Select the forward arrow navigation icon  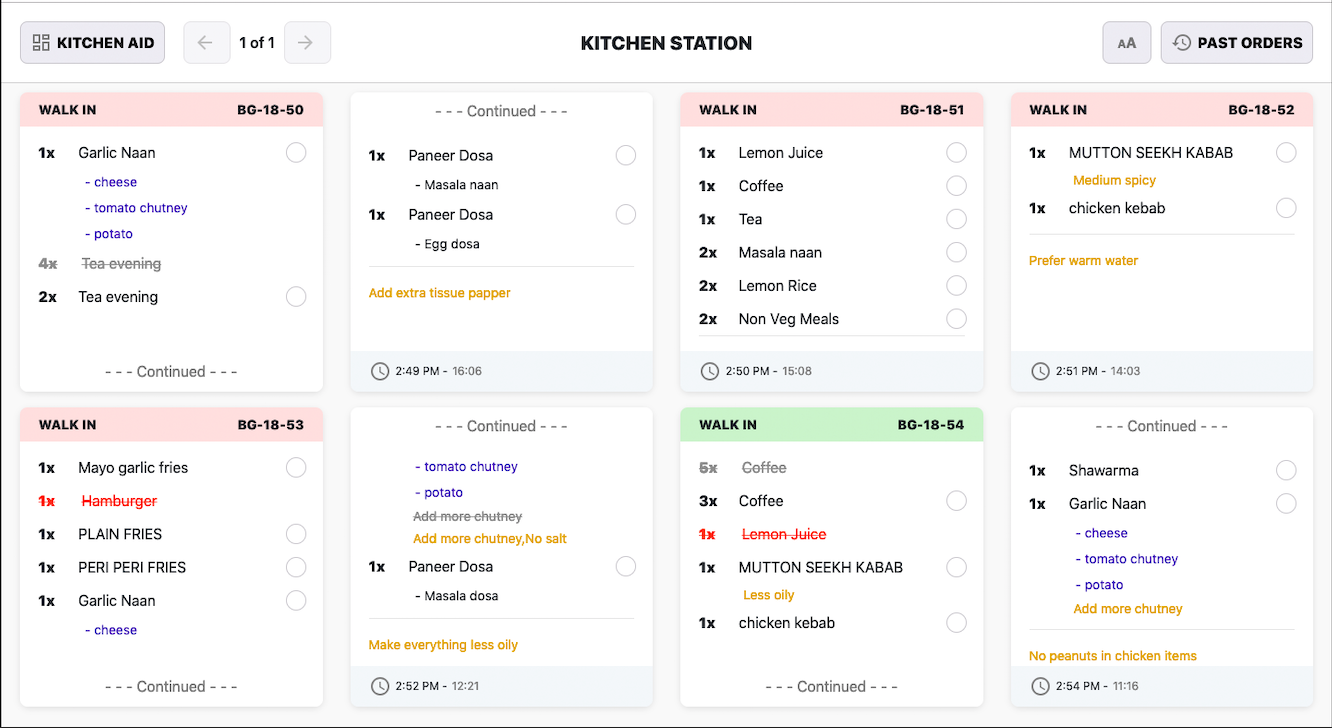click(307, 42)
